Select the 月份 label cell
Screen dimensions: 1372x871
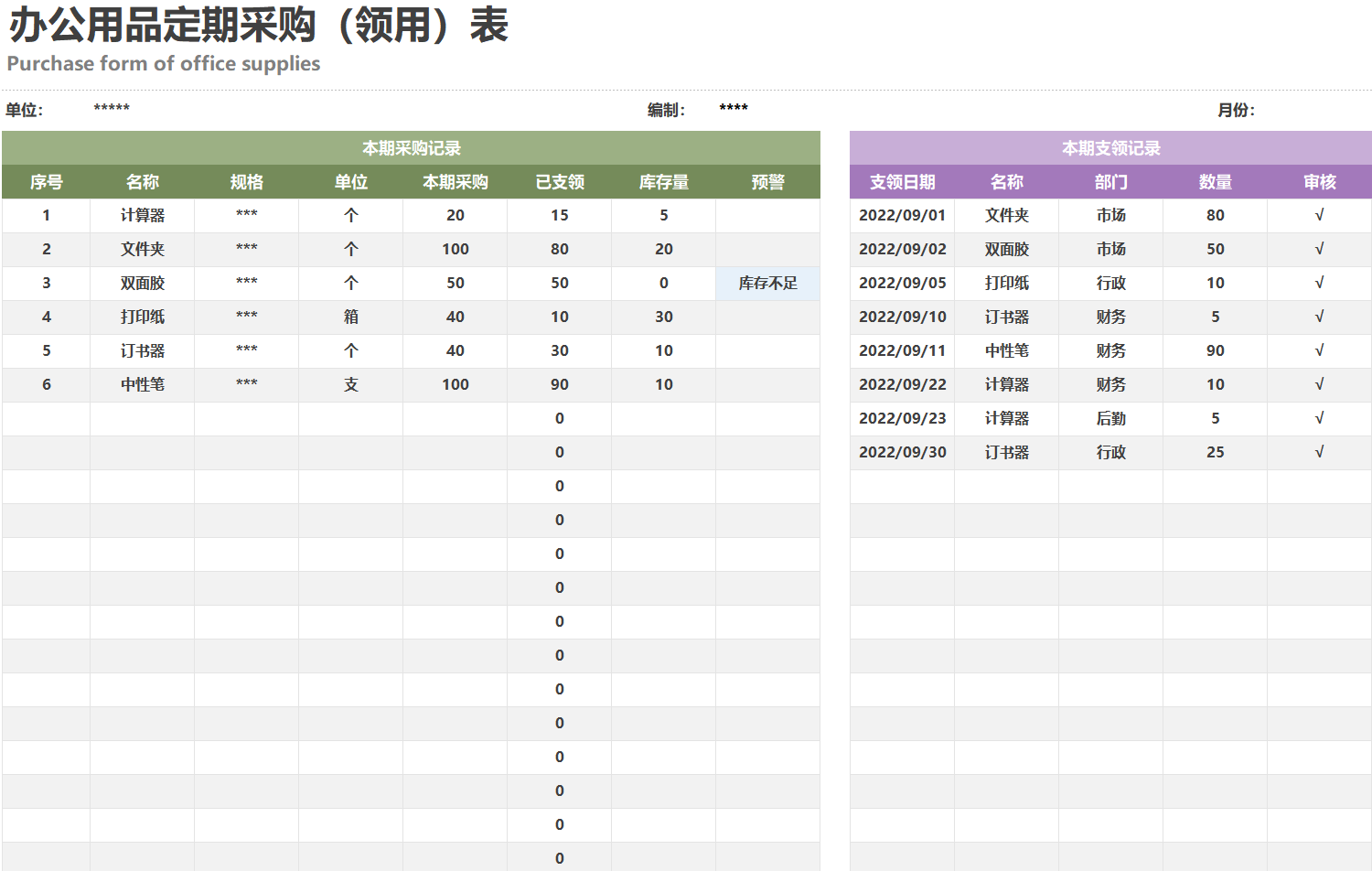(x=1236, y=110)
